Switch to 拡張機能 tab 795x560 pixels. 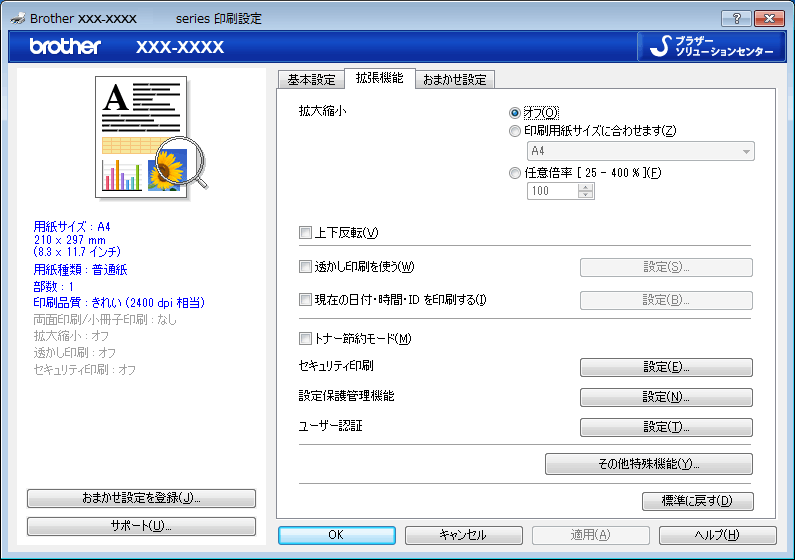[x=380, y=78]
